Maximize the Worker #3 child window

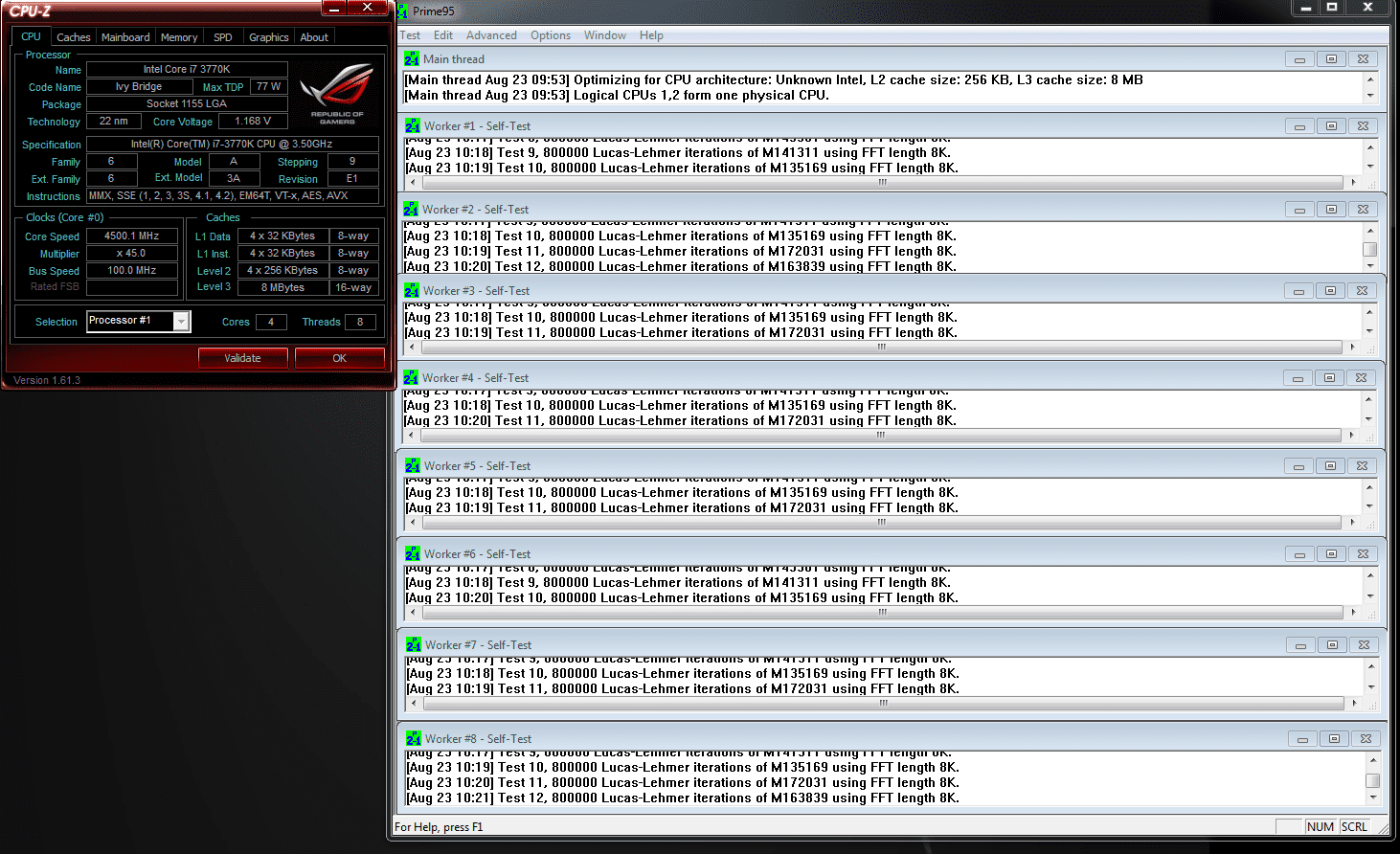[x=1330, y=291]
